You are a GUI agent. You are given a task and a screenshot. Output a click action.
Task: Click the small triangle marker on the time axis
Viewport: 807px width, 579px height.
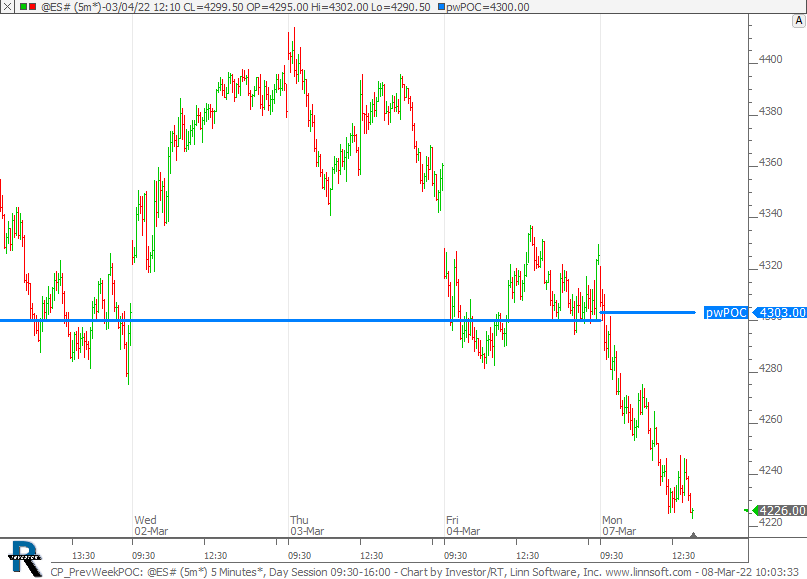693,535
